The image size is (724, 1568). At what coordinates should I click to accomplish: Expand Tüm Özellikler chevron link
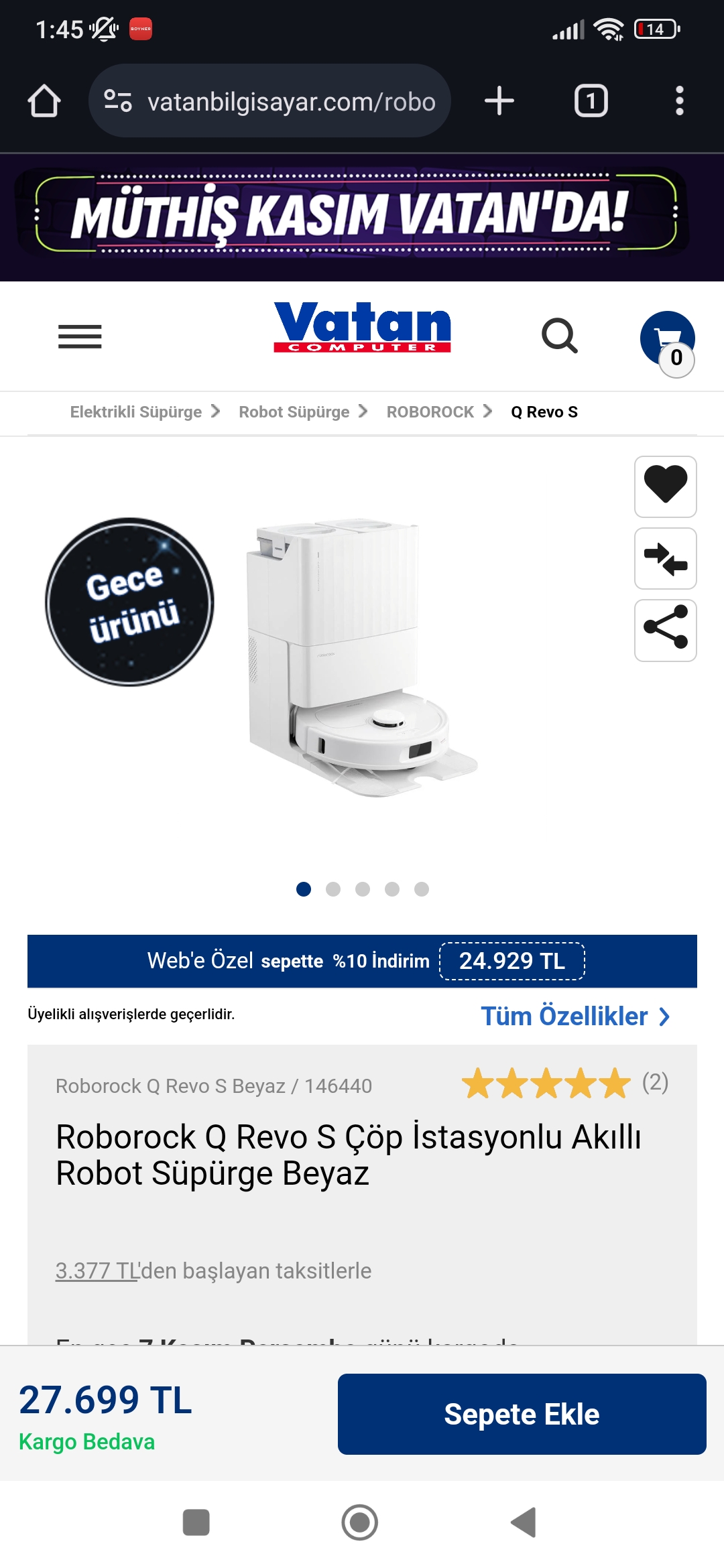575,1017
